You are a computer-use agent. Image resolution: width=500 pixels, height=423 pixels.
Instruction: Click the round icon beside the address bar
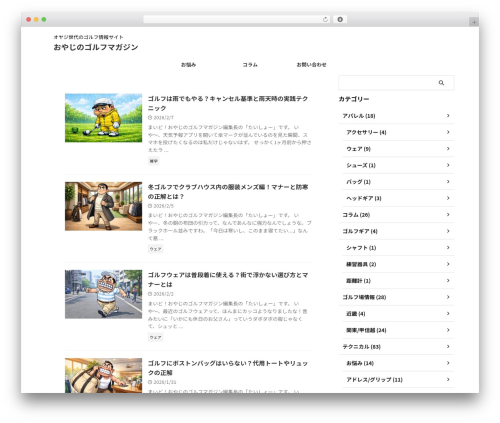pyautogui.click(x=340, y=19)
